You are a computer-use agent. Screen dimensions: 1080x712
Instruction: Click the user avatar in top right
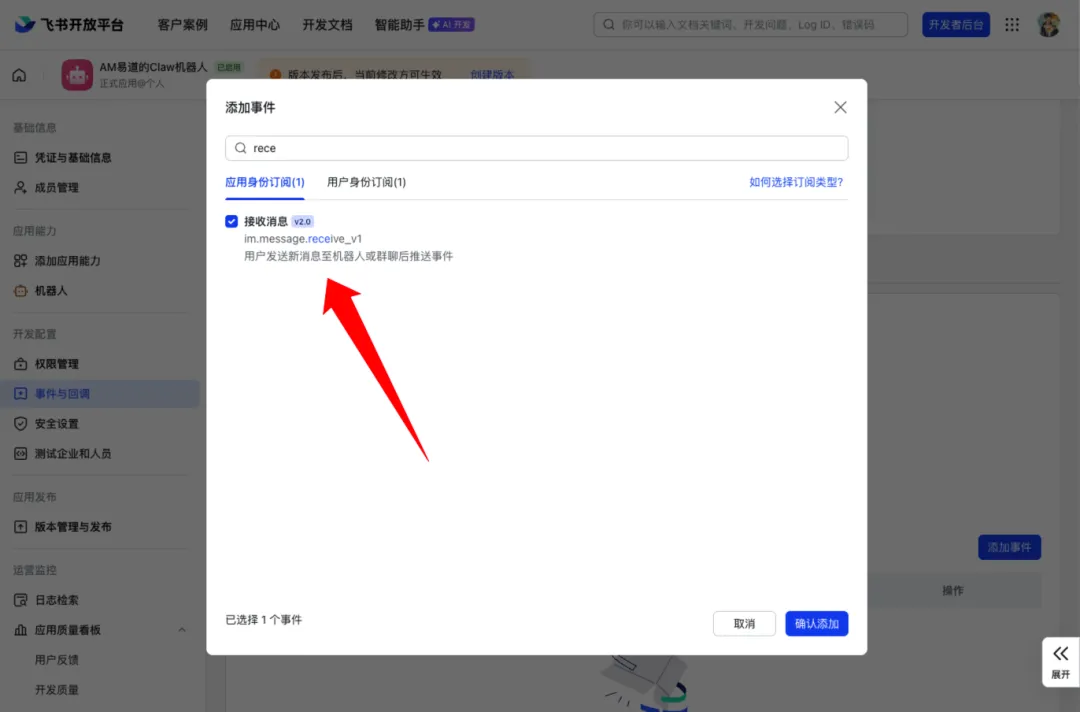point(1048,25)
